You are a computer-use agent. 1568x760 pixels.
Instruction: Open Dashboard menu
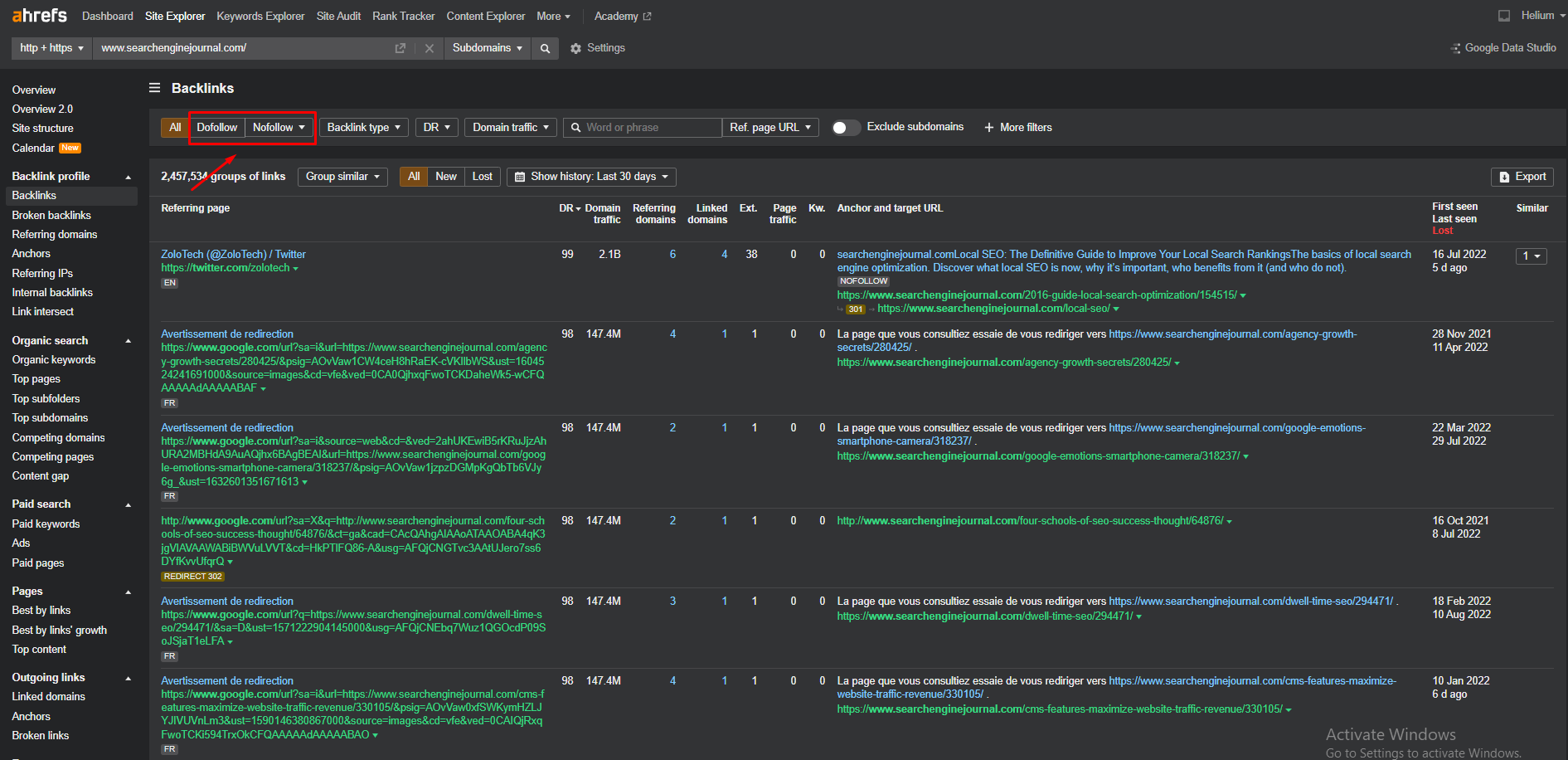pos(108,16)
